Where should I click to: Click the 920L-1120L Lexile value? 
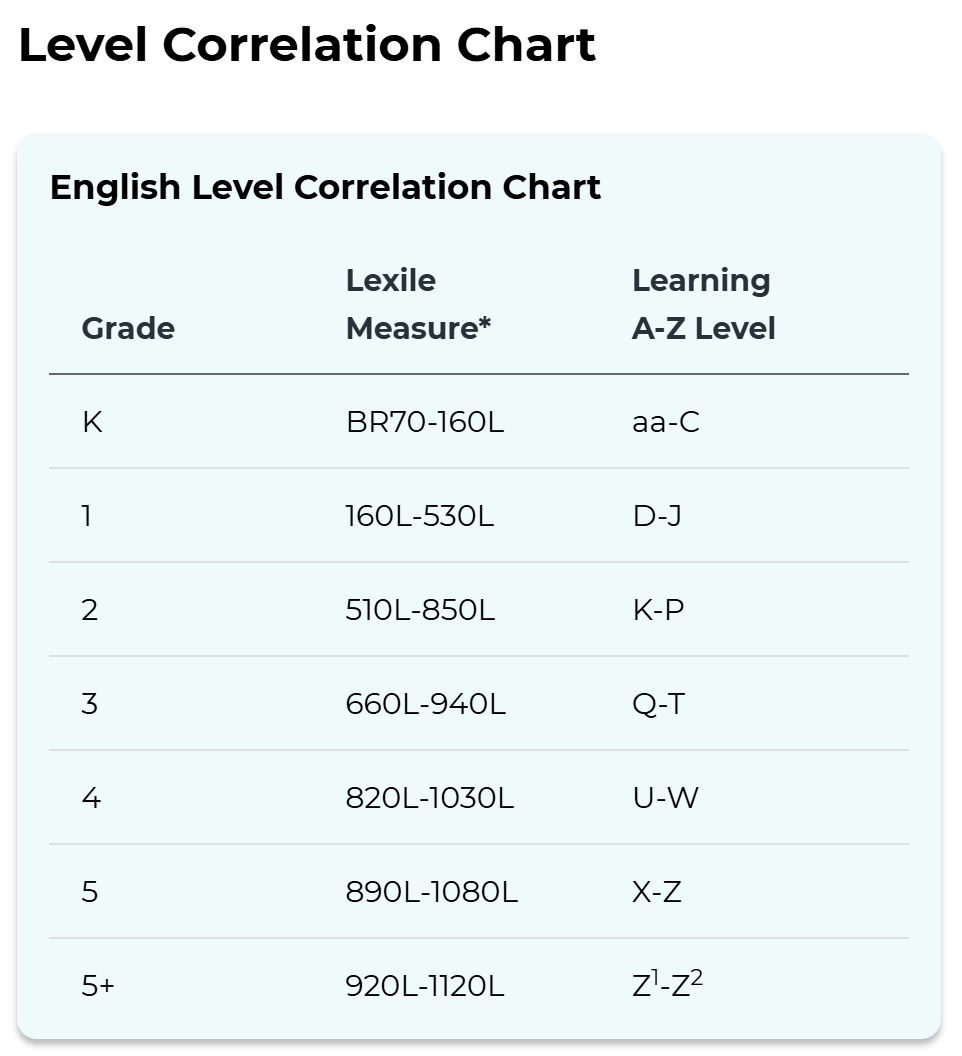pos(425,986)
